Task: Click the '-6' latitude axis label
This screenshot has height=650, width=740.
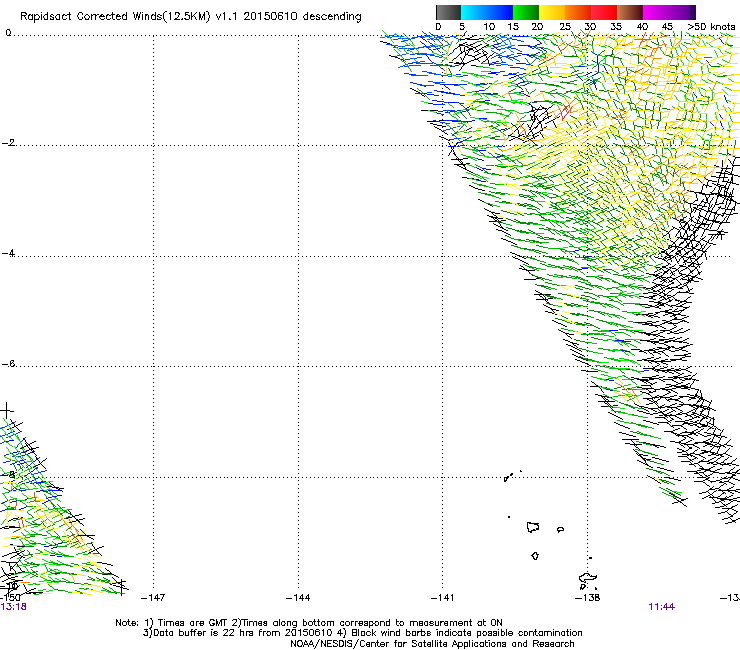Action: tap(8, 363)
